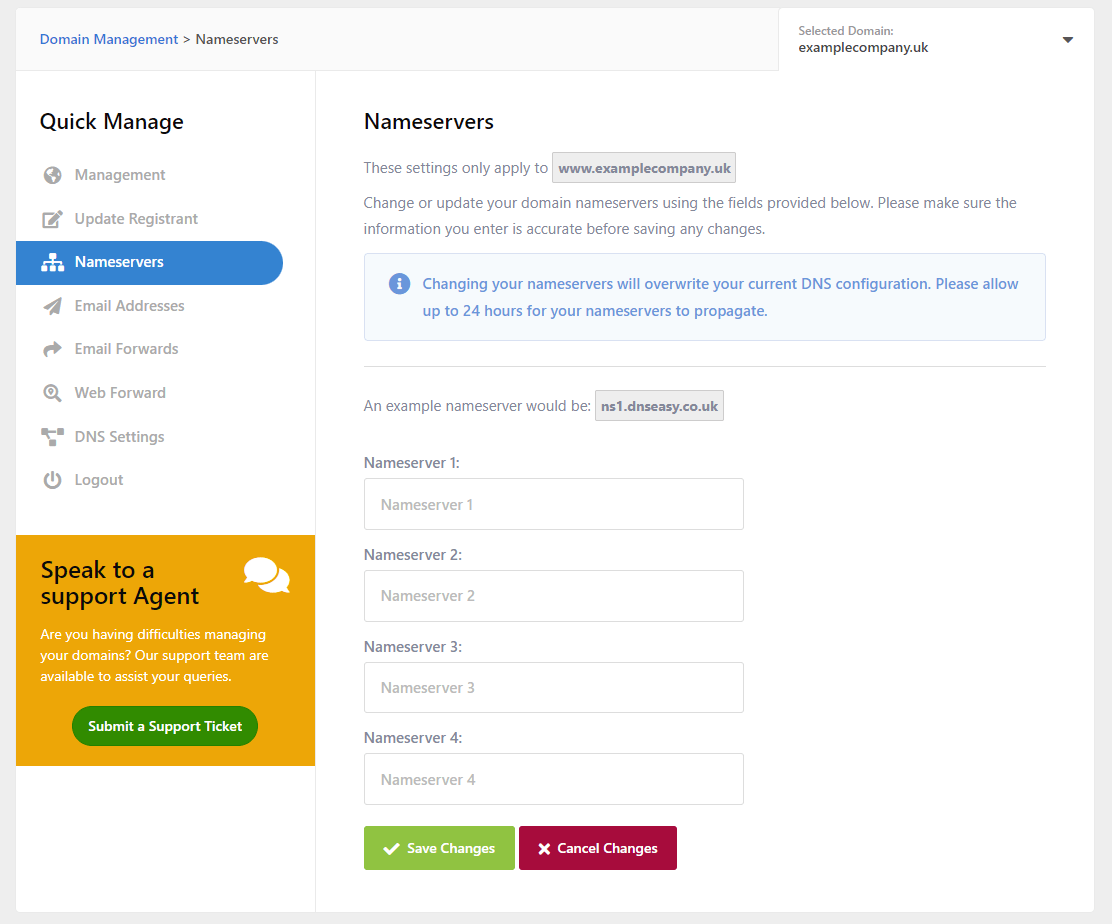Viewport: 1112px width, 924px height.
Task: Click the blue info icon in notice
Action: pos(399,284)
